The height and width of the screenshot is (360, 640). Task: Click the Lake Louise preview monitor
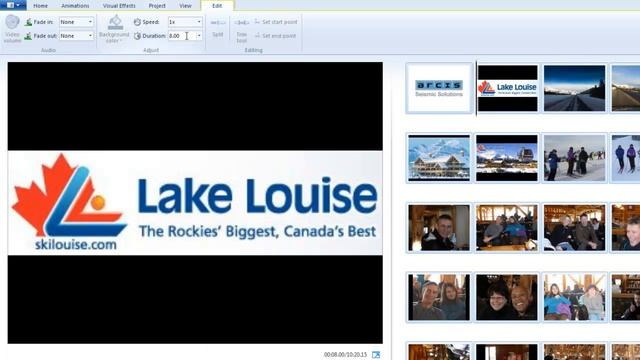click(195, 203)
